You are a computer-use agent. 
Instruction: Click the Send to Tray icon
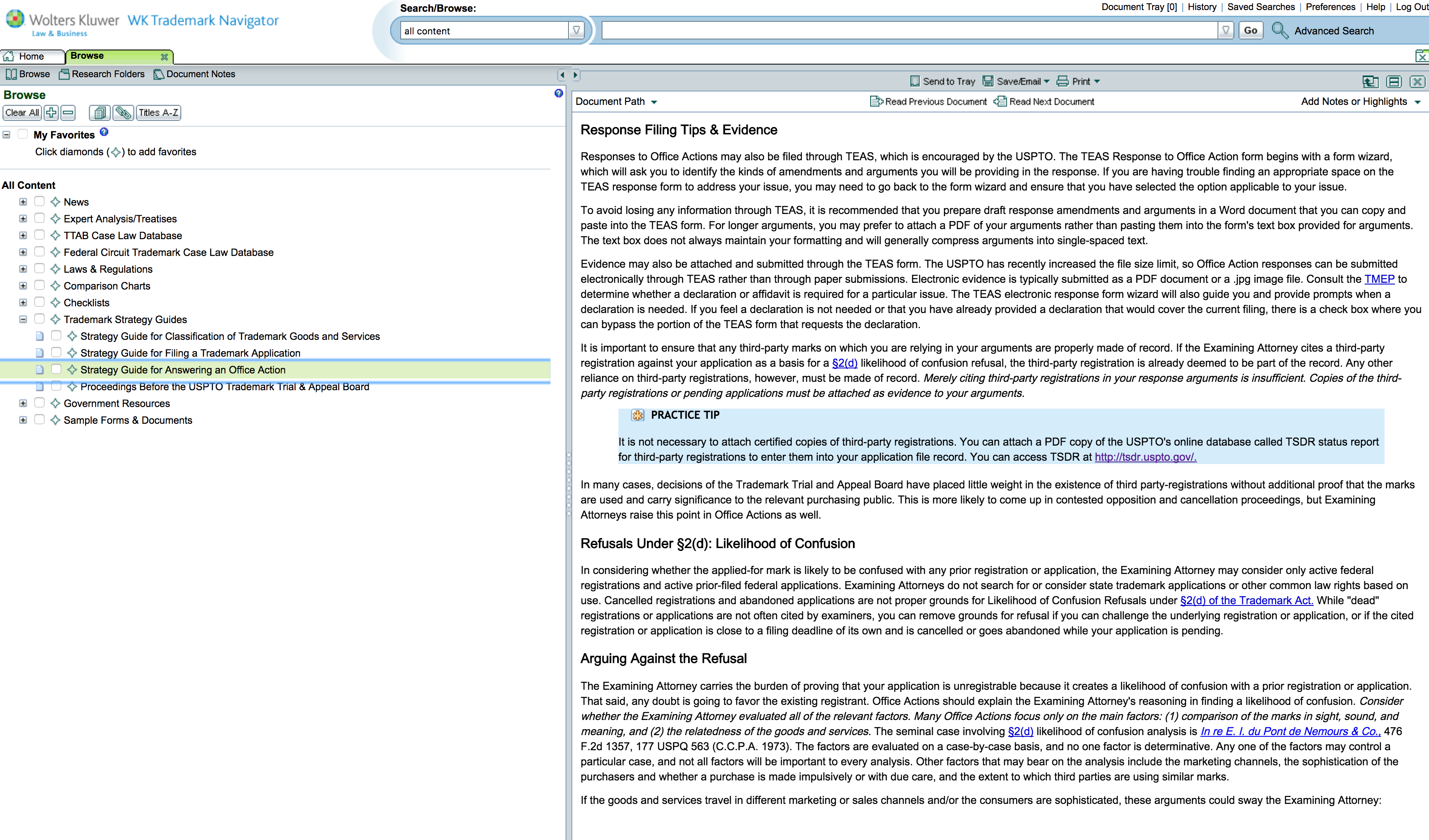[915, 81]
